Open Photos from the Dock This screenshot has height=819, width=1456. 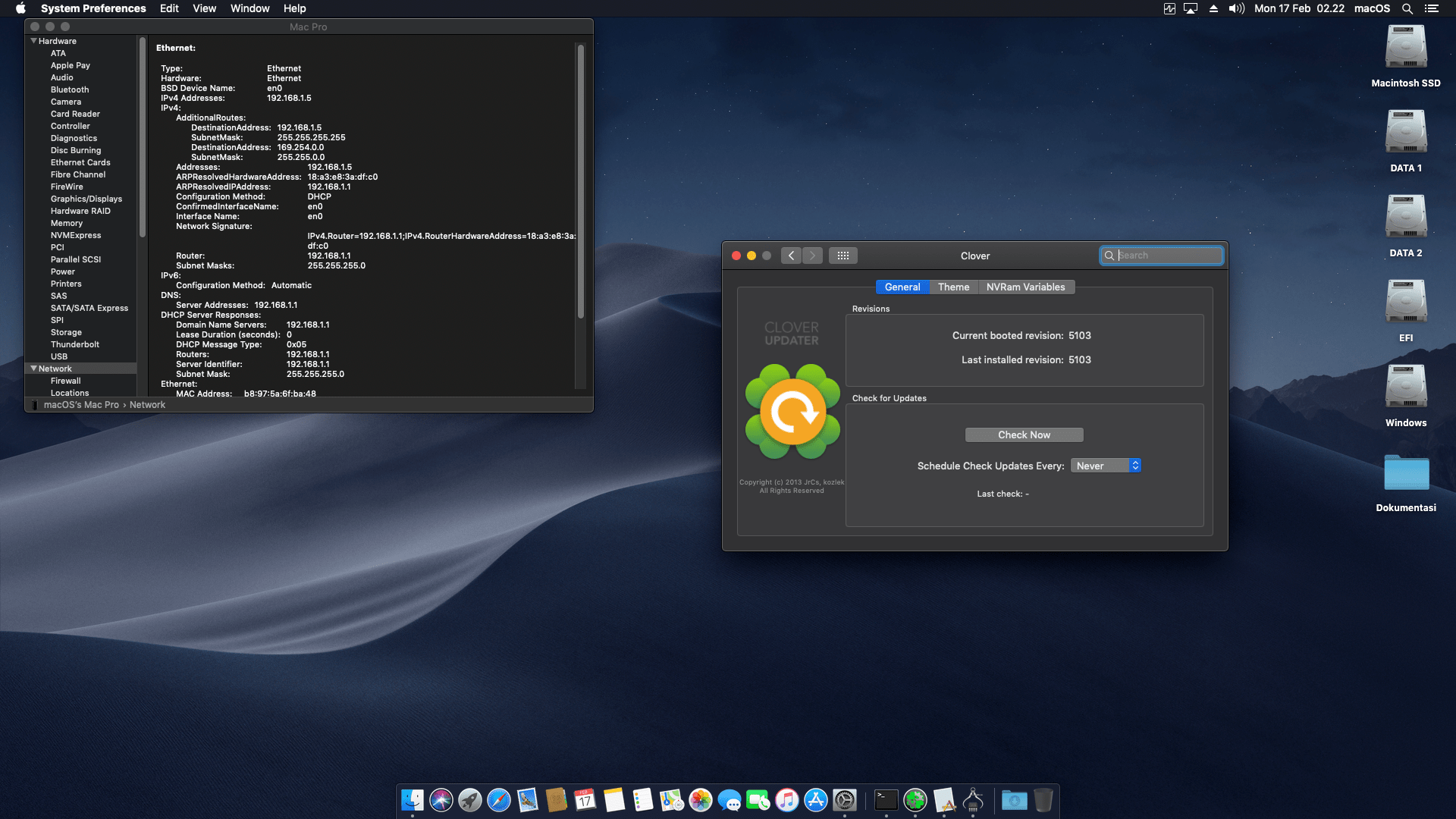pos(700,800)
